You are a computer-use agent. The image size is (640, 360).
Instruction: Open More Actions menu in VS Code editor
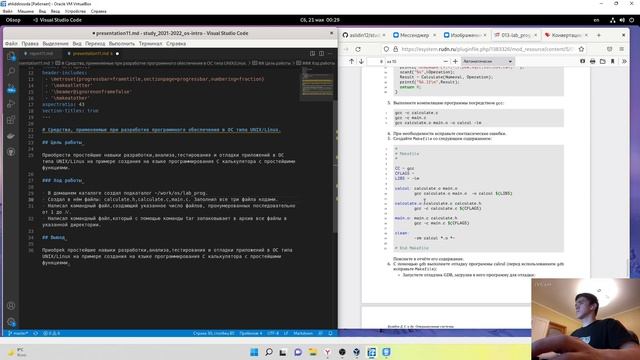coord(330,53)
